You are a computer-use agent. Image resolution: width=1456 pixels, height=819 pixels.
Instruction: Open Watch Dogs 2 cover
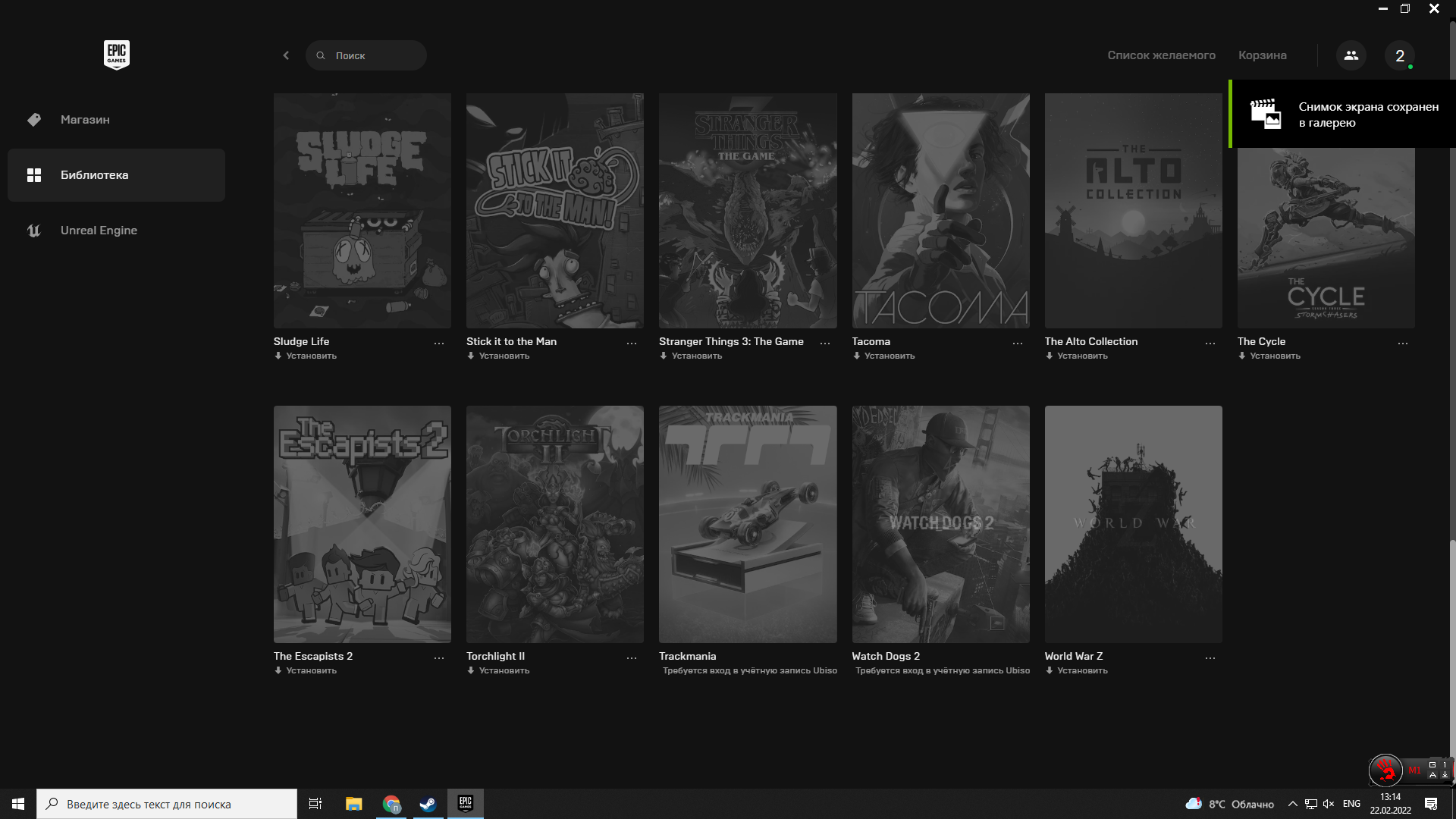tap(940, 524)
